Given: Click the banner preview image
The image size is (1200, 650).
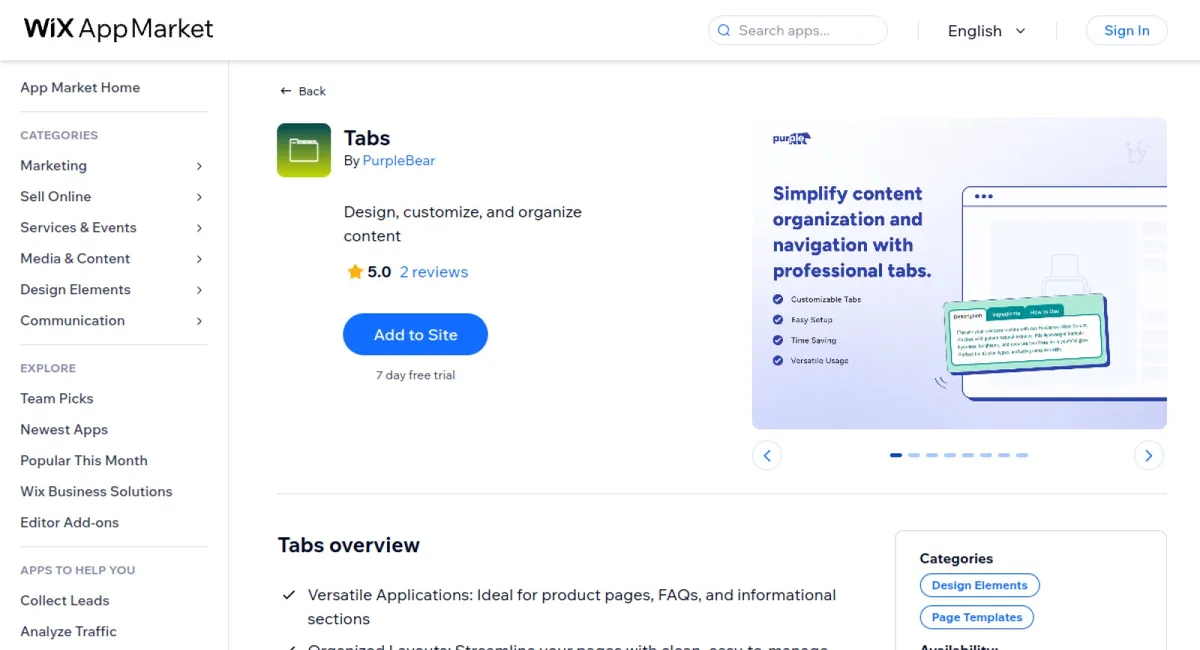Looking at the screenshot, I should (959, 273).
